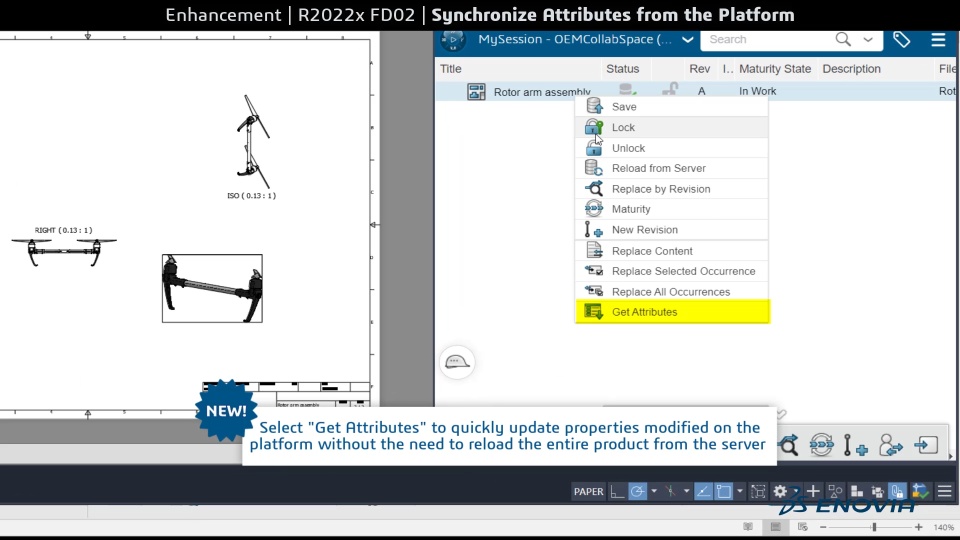The image size is (960, 540).
Task: Open the Polar tracking dropdown arrow
Action: pyautogui.click(x=654, y=492)
